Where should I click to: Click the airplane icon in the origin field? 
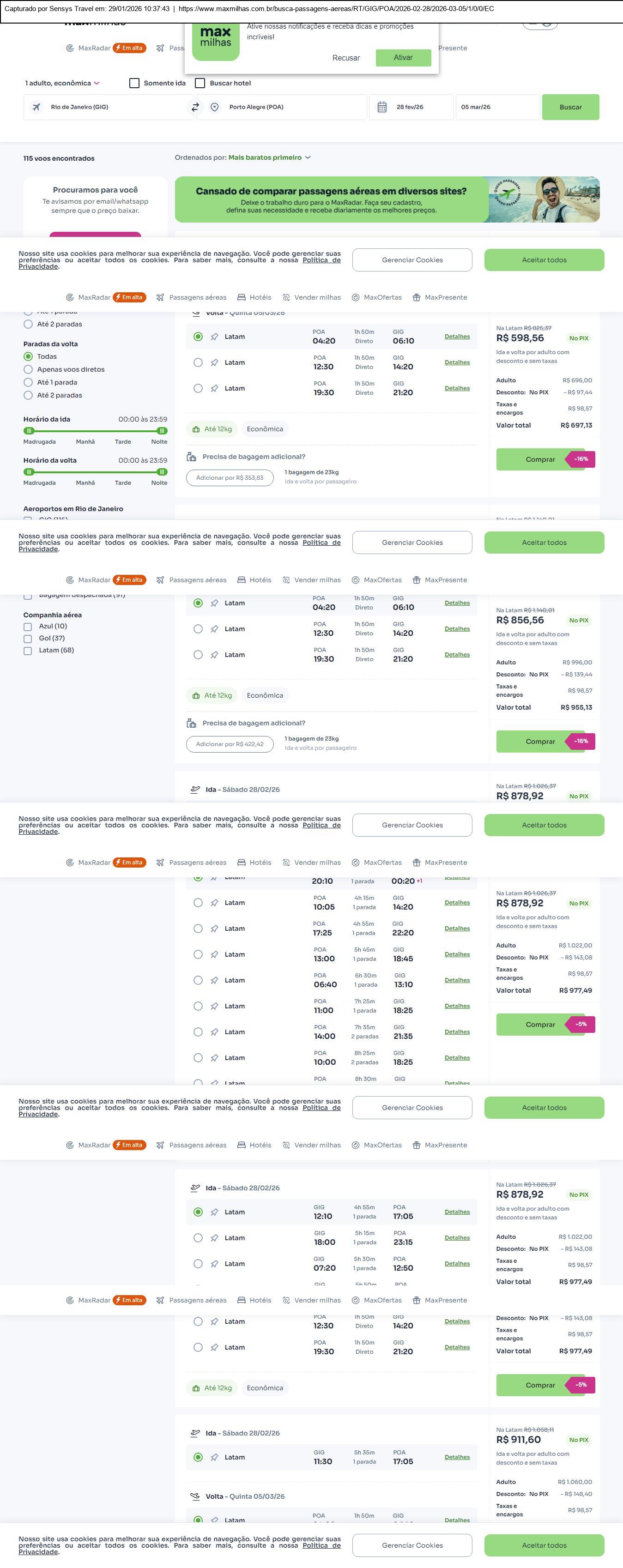pos(36,107)
